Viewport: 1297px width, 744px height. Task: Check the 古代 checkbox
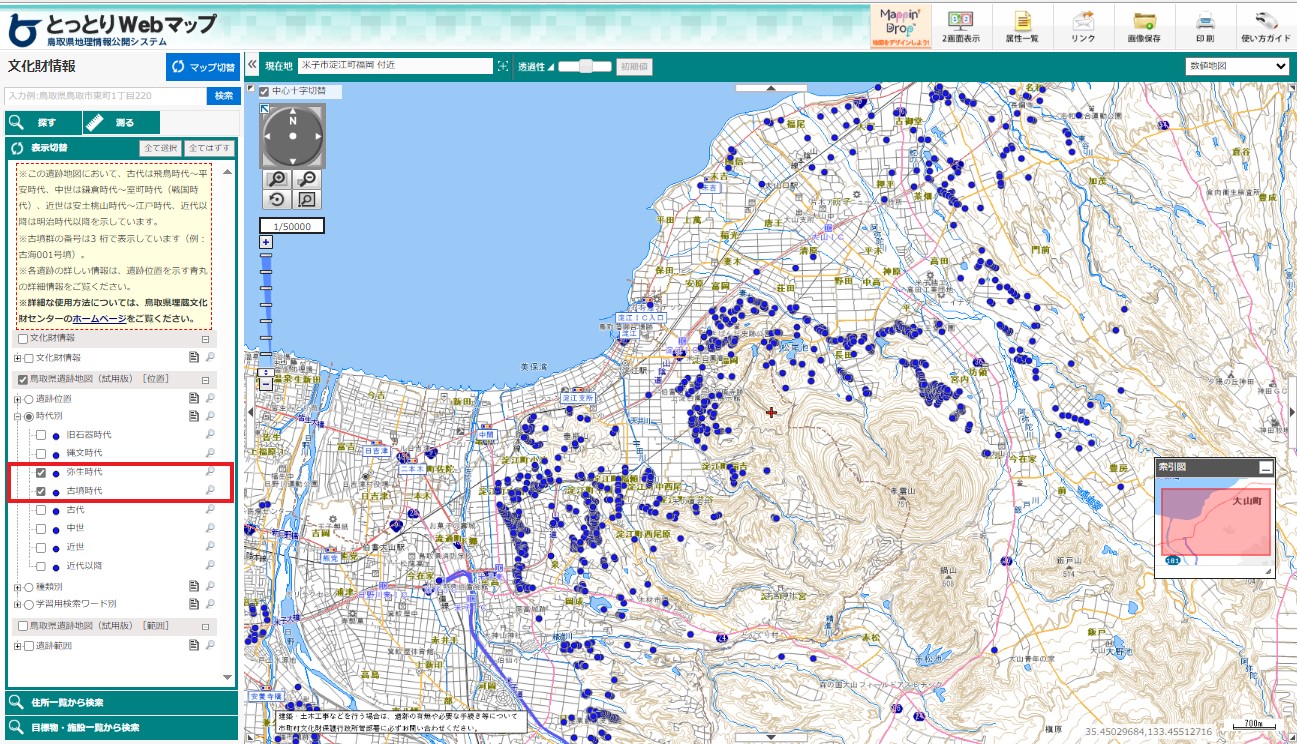coord(41,510)
